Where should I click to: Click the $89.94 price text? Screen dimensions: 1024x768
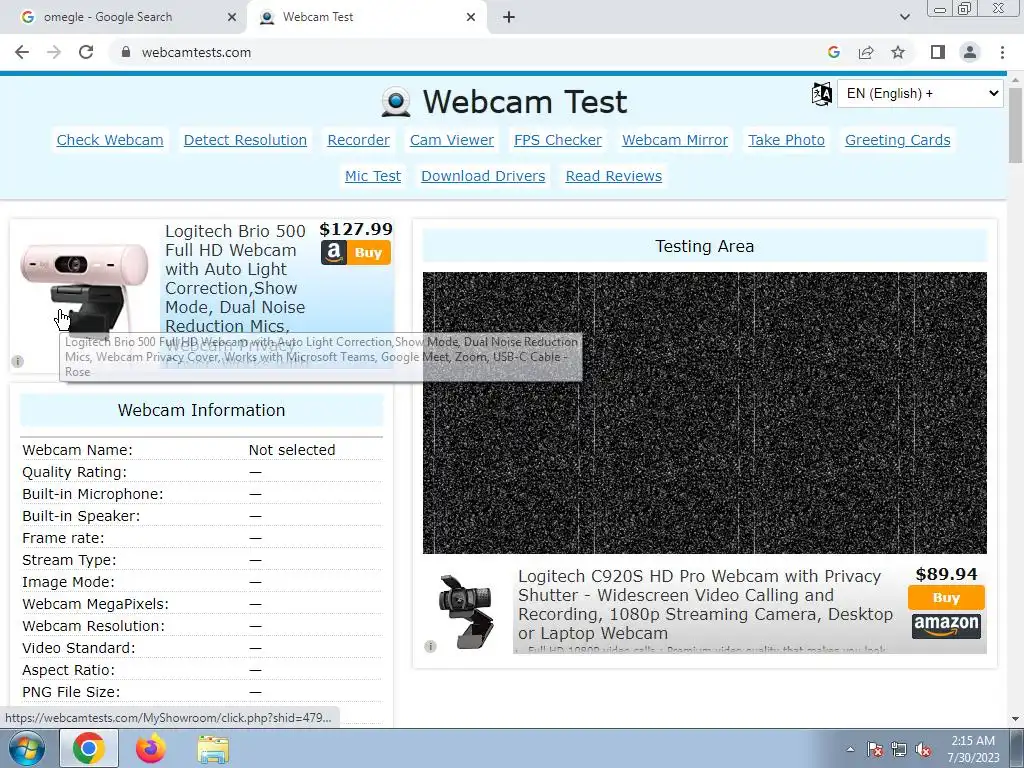(x=946, y=574)
